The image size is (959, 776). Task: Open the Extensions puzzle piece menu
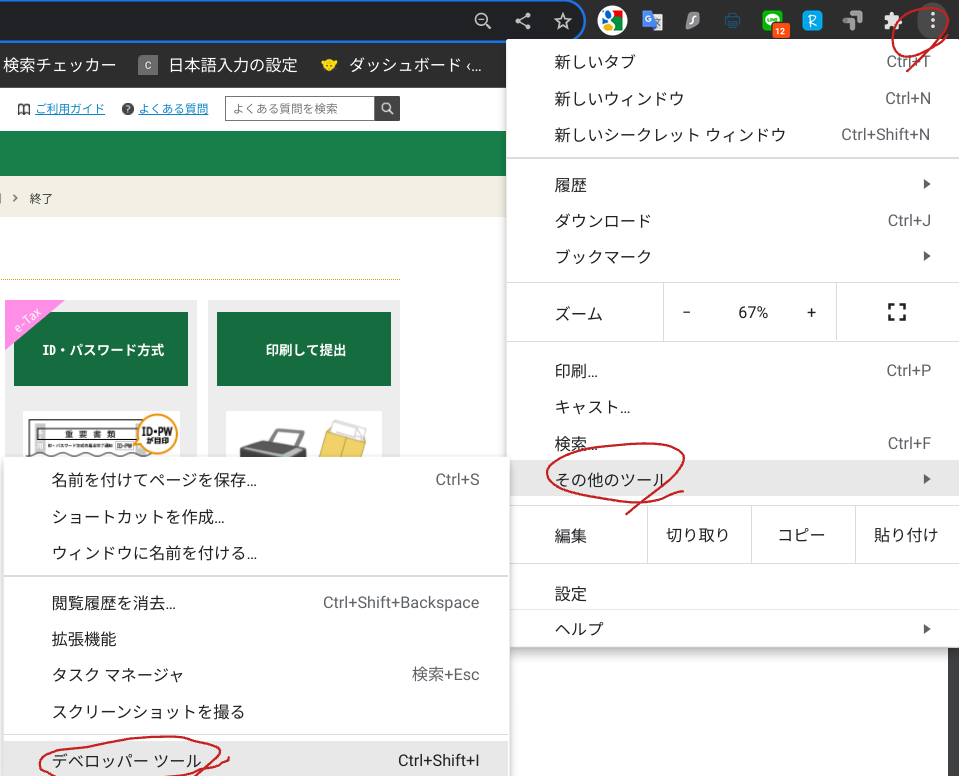pyautogui.click(x=893, y=21)
